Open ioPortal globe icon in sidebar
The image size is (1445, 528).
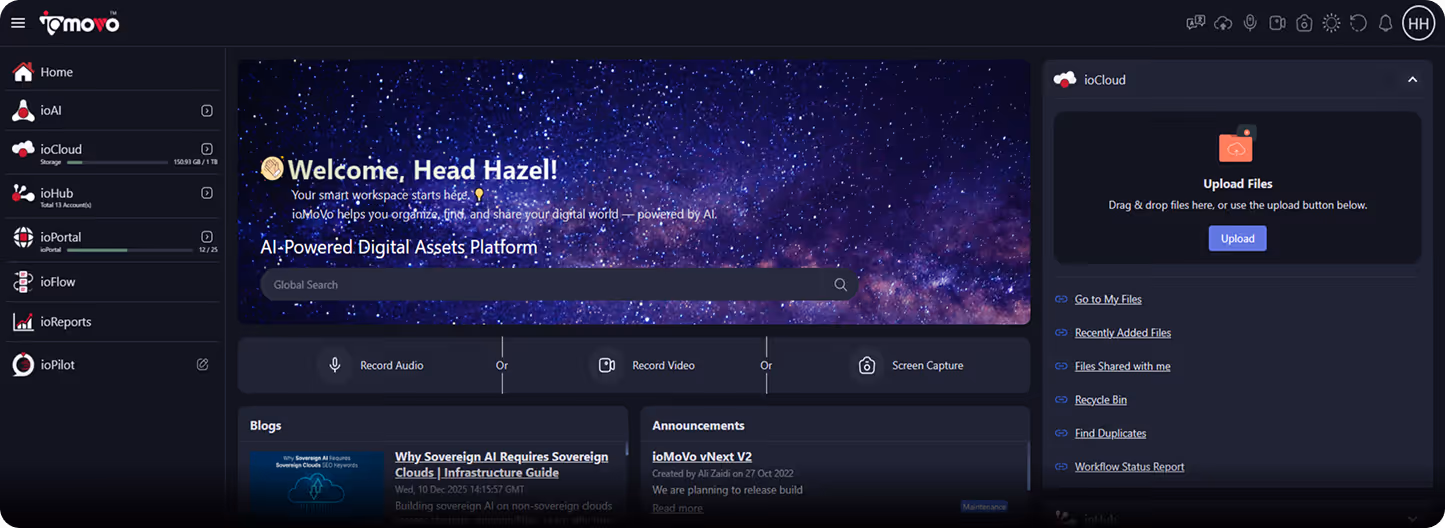click(23, 237)
